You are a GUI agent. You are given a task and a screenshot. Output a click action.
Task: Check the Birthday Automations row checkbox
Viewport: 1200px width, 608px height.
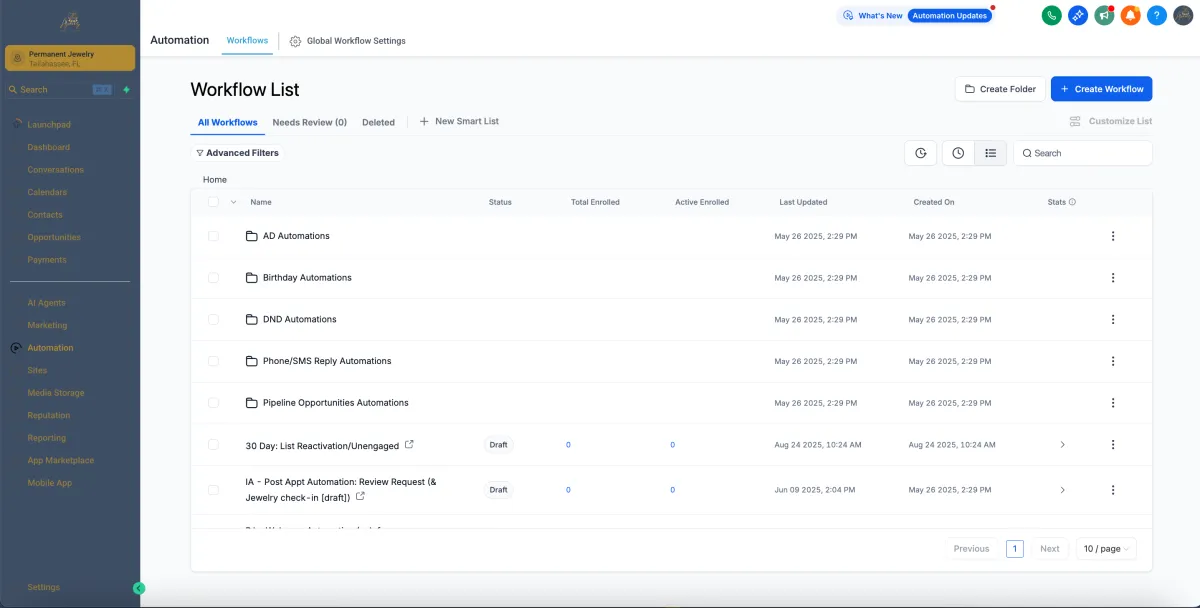point(213,278)
